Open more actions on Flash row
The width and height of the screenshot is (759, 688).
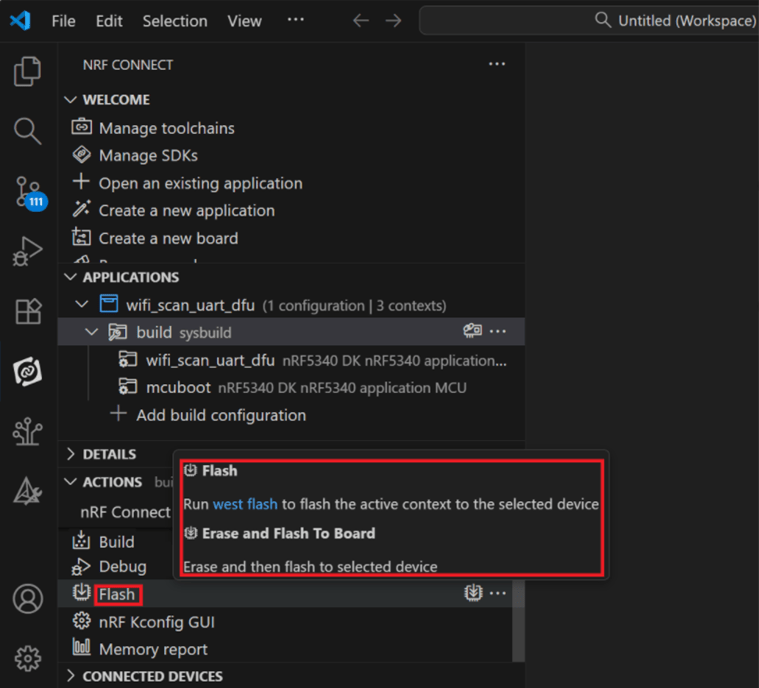[498, 593]
